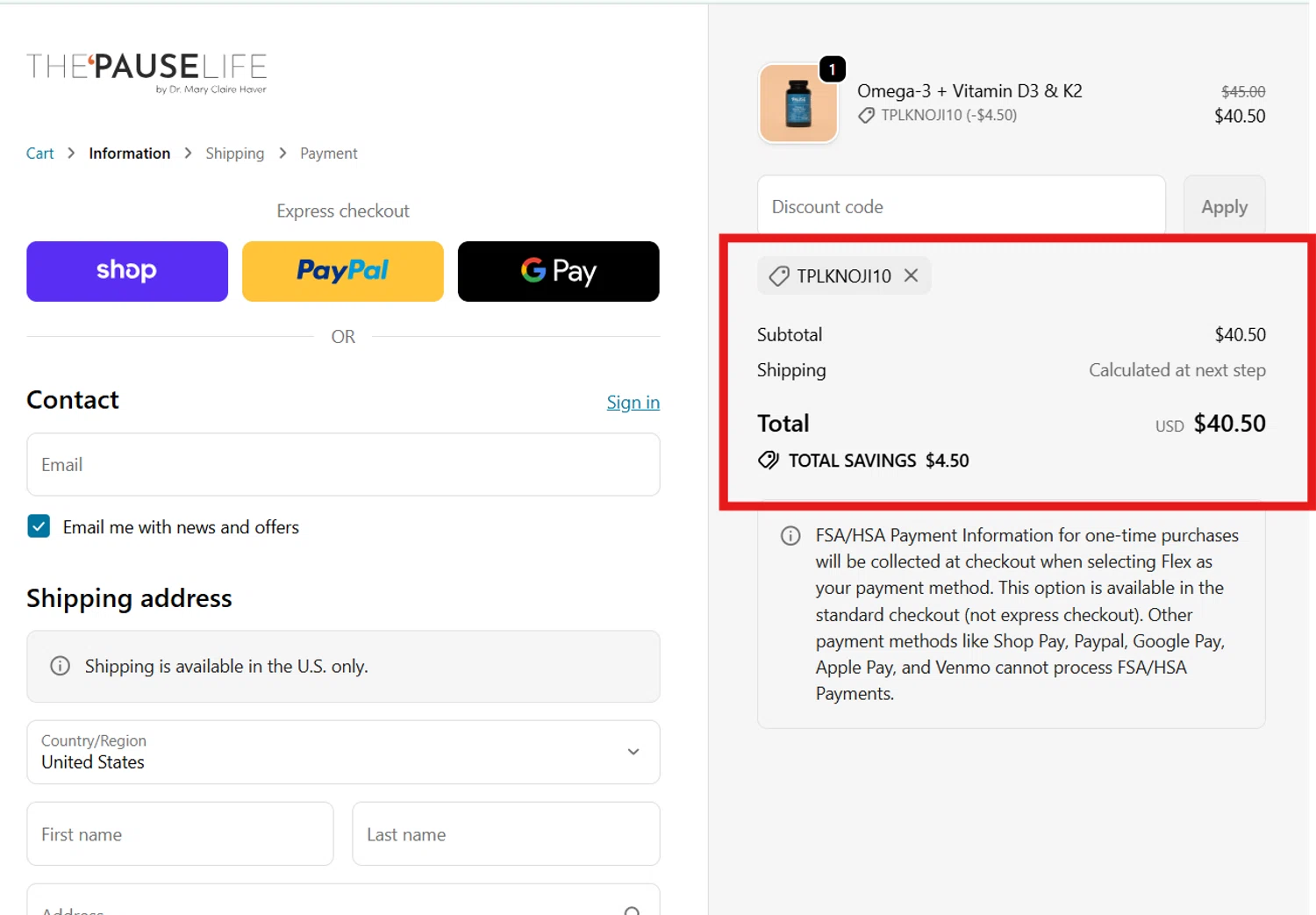This screenshot has width=1316, height=915.
Task: Click breadcrumb chevron after Shipping
Action: coord(283,154)
